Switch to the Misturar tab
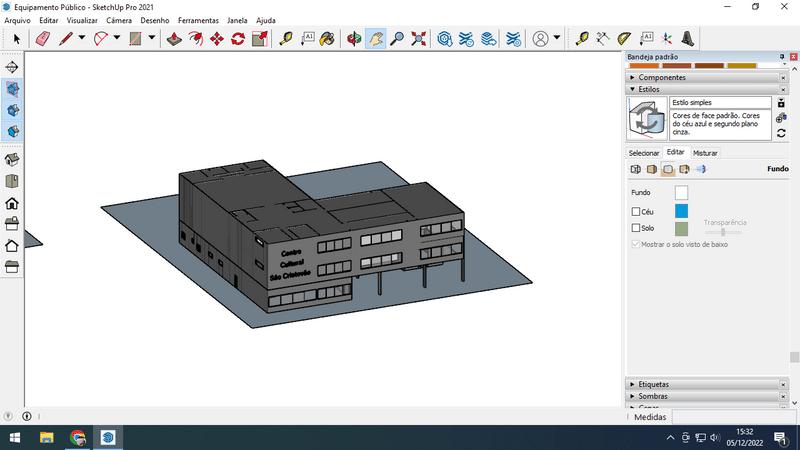Viewport: 800px width, 450px height. 705,153
